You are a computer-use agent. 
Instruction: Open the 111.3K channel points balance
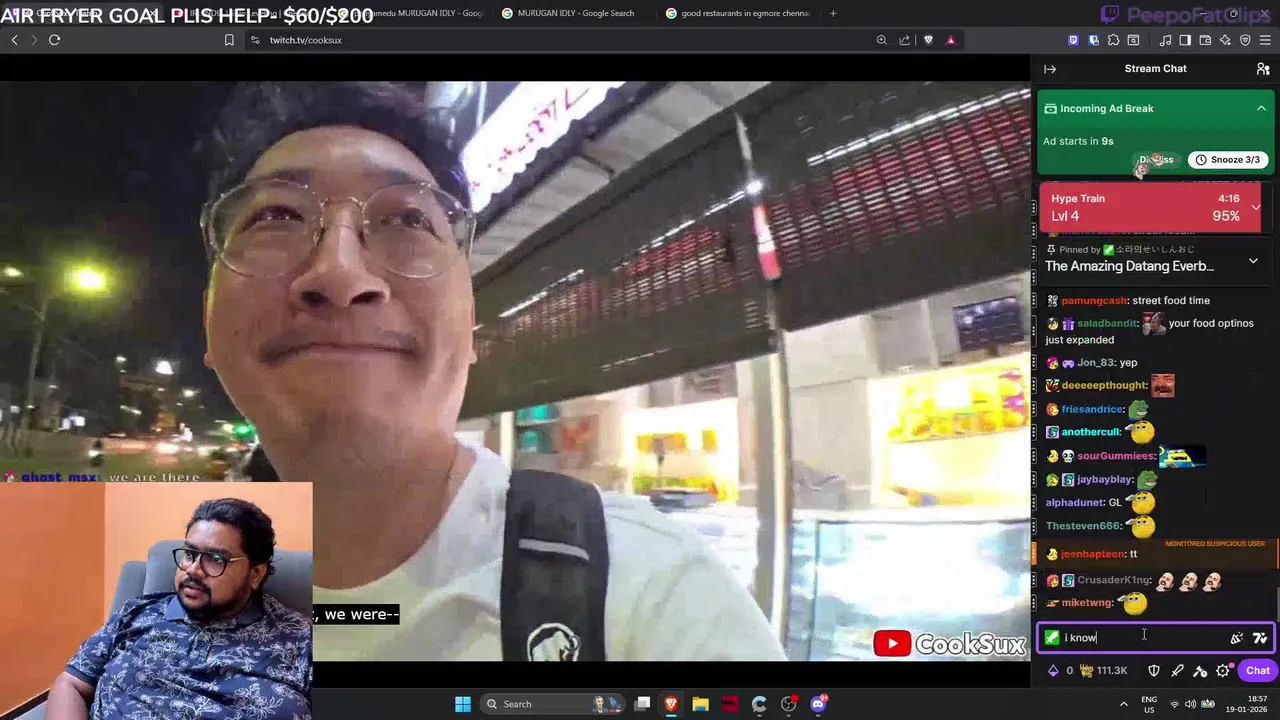(x=1103, y=671)
